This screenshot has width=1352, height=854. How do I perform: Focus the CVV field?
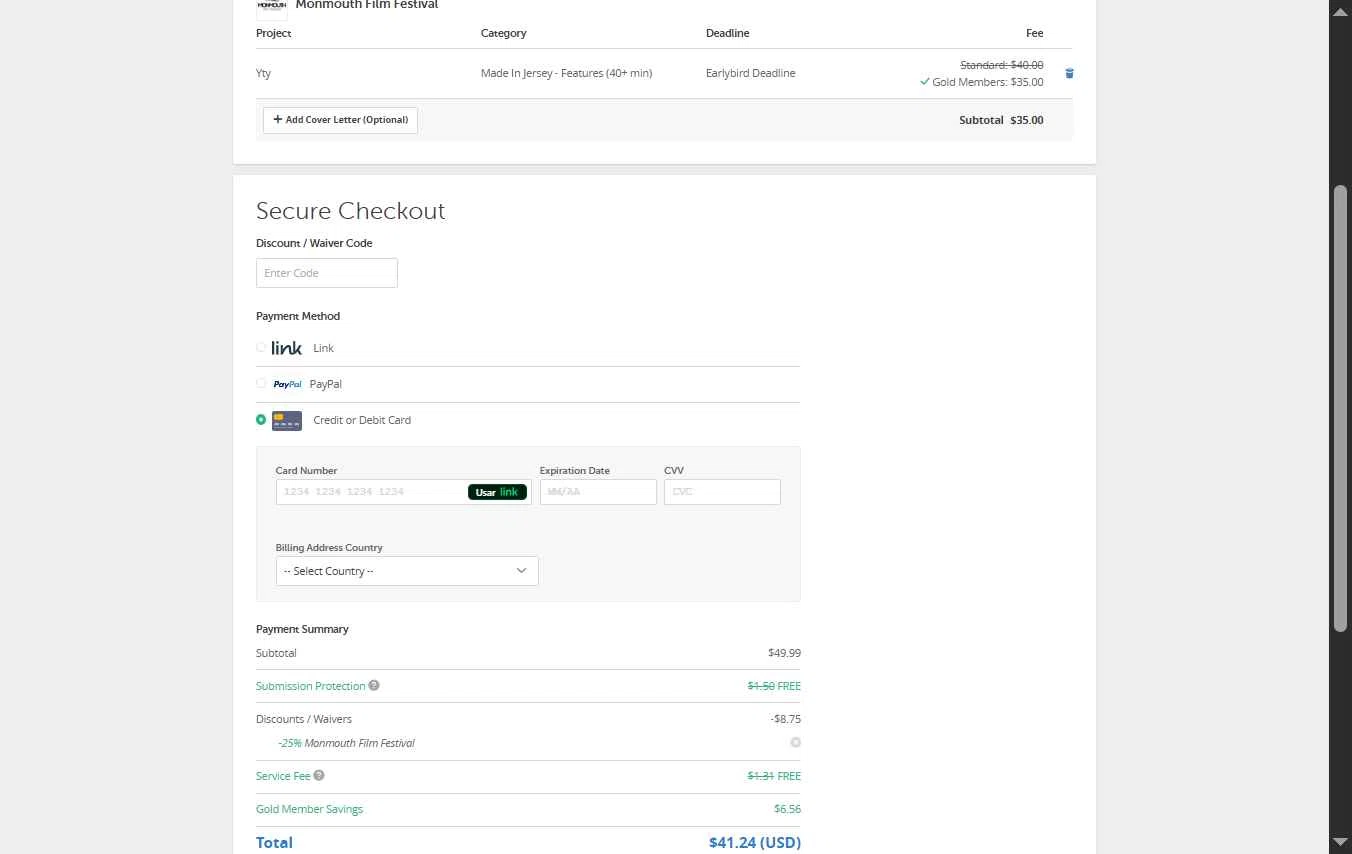click(x=722, y=492)
